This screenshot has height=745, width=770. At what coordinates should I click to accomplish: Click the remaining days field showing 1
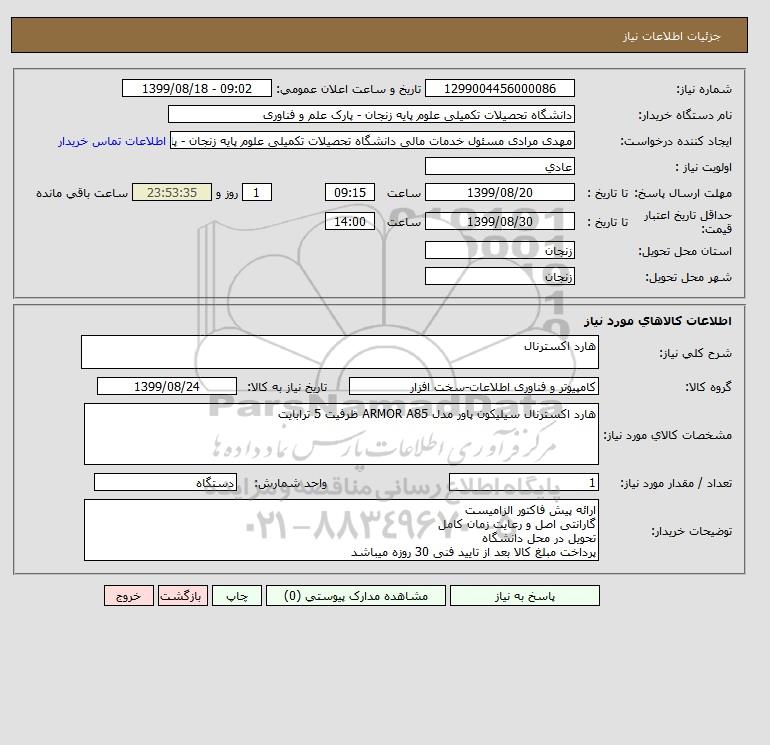(x=256, y=193)
